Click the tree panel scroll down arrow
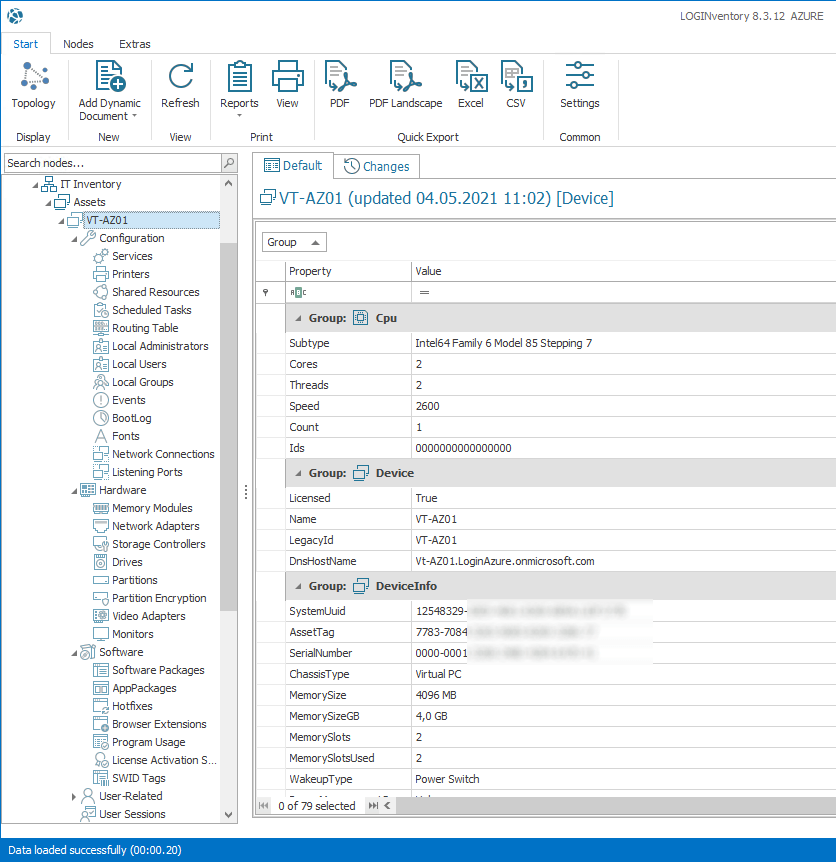Viewport: 836px width, 862px height. coord(229,815)
